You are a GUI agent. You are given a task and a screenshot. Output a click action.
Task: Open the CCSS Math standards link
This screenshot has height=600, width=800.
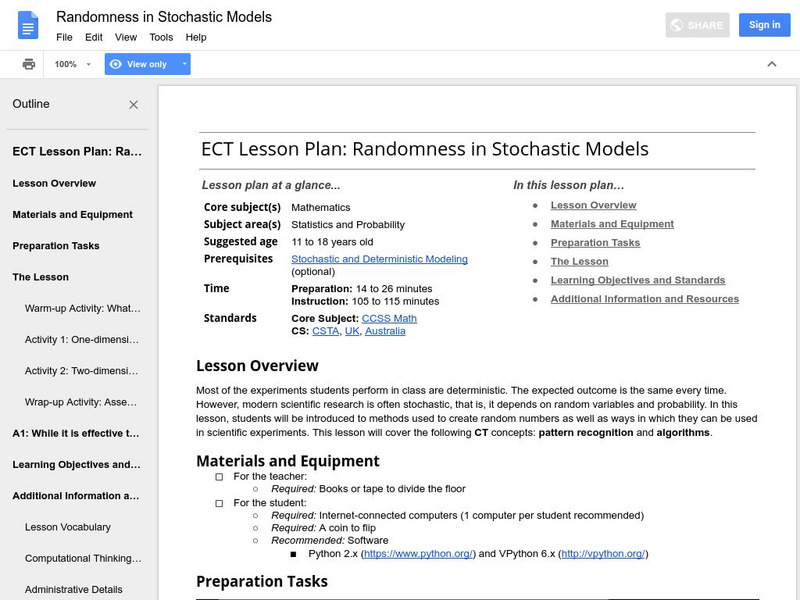pyautogui.click(x=389, y=318)
